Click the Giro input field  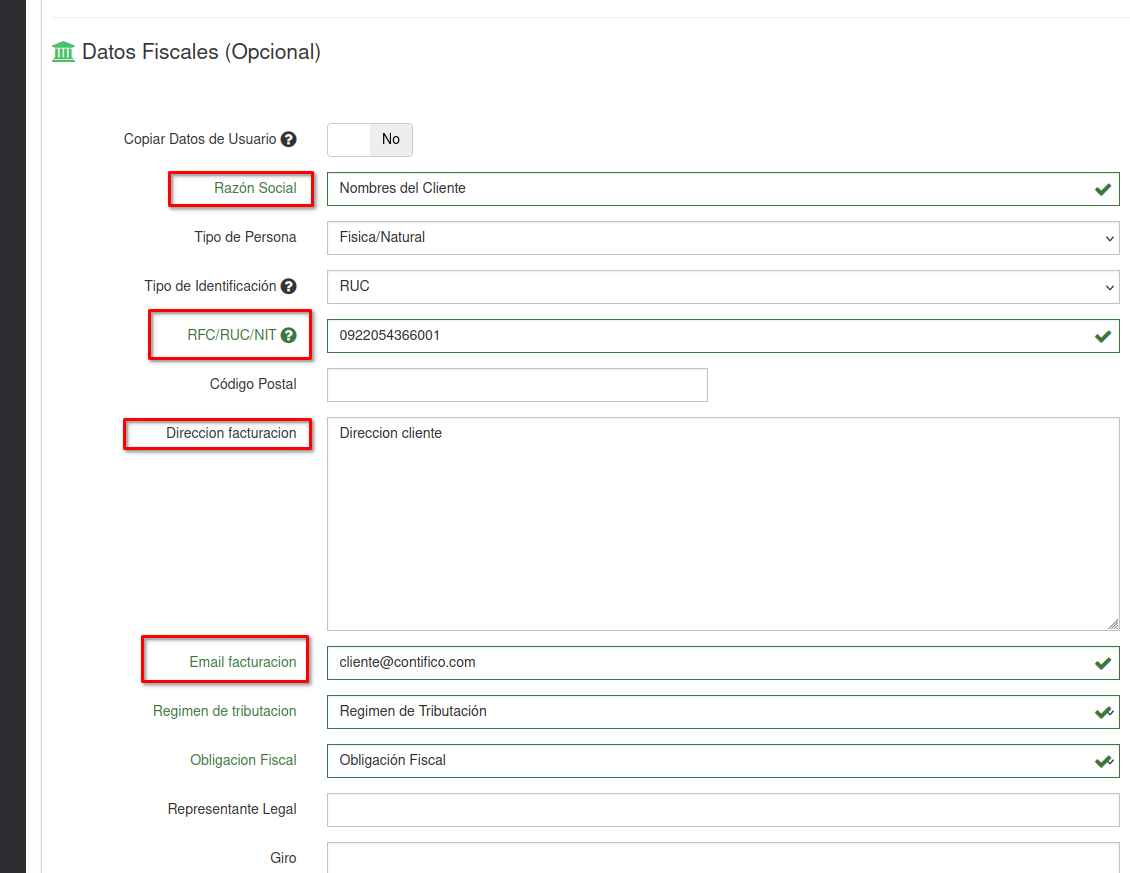(722, 858)
